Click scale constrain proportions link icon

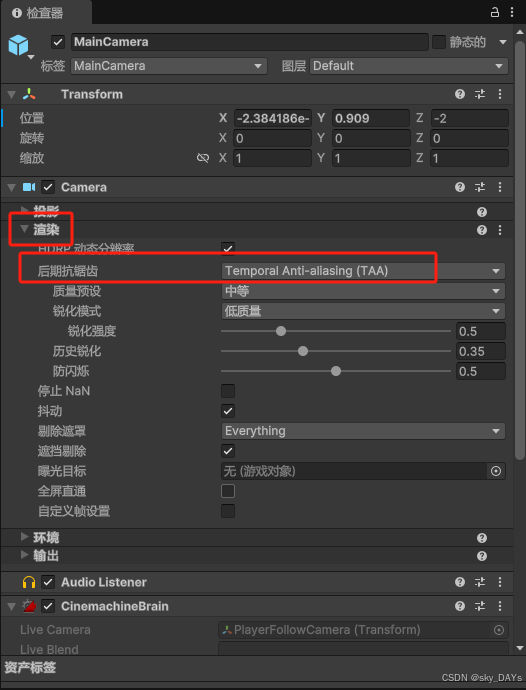click(x=203, y=158)
